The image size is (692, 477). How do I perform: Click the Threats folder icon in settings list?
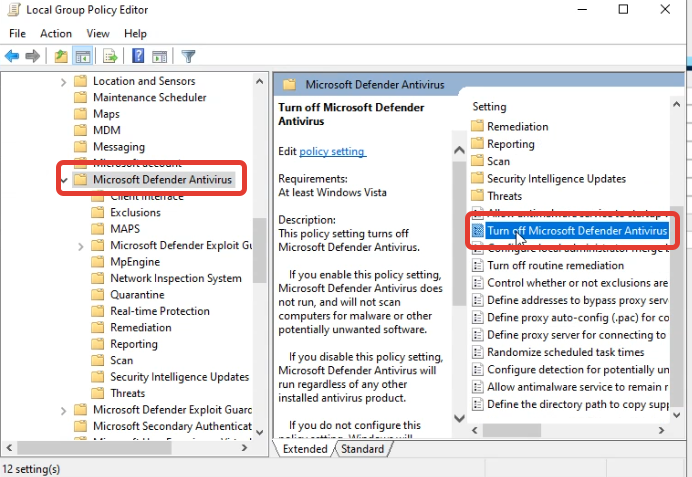[478, 195]
